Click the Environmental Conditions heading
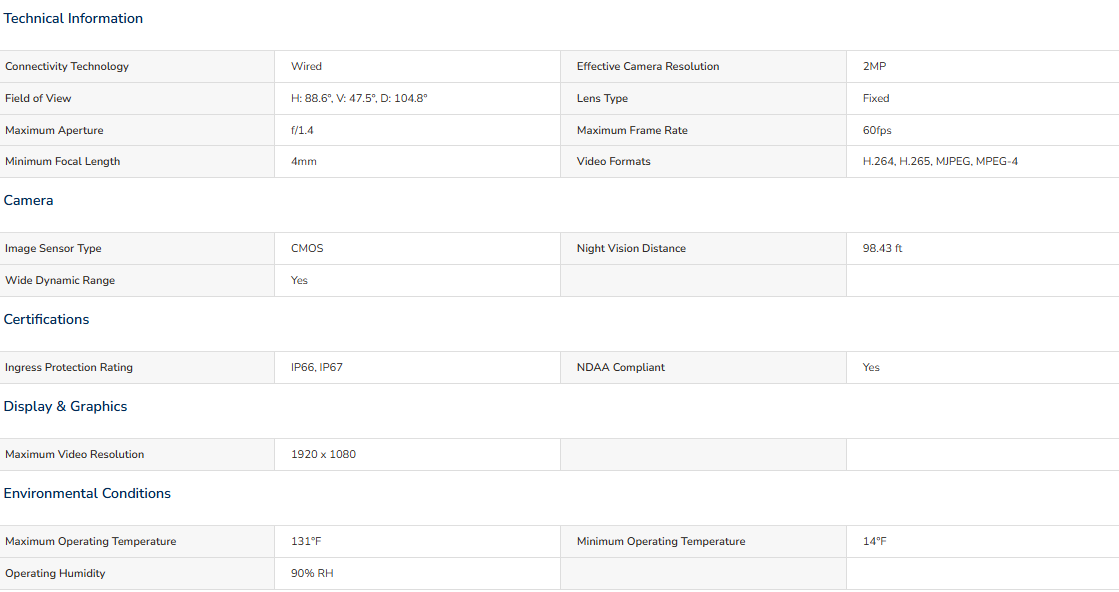This screenshot has height=592, width=1119. (x=87, y=494)
